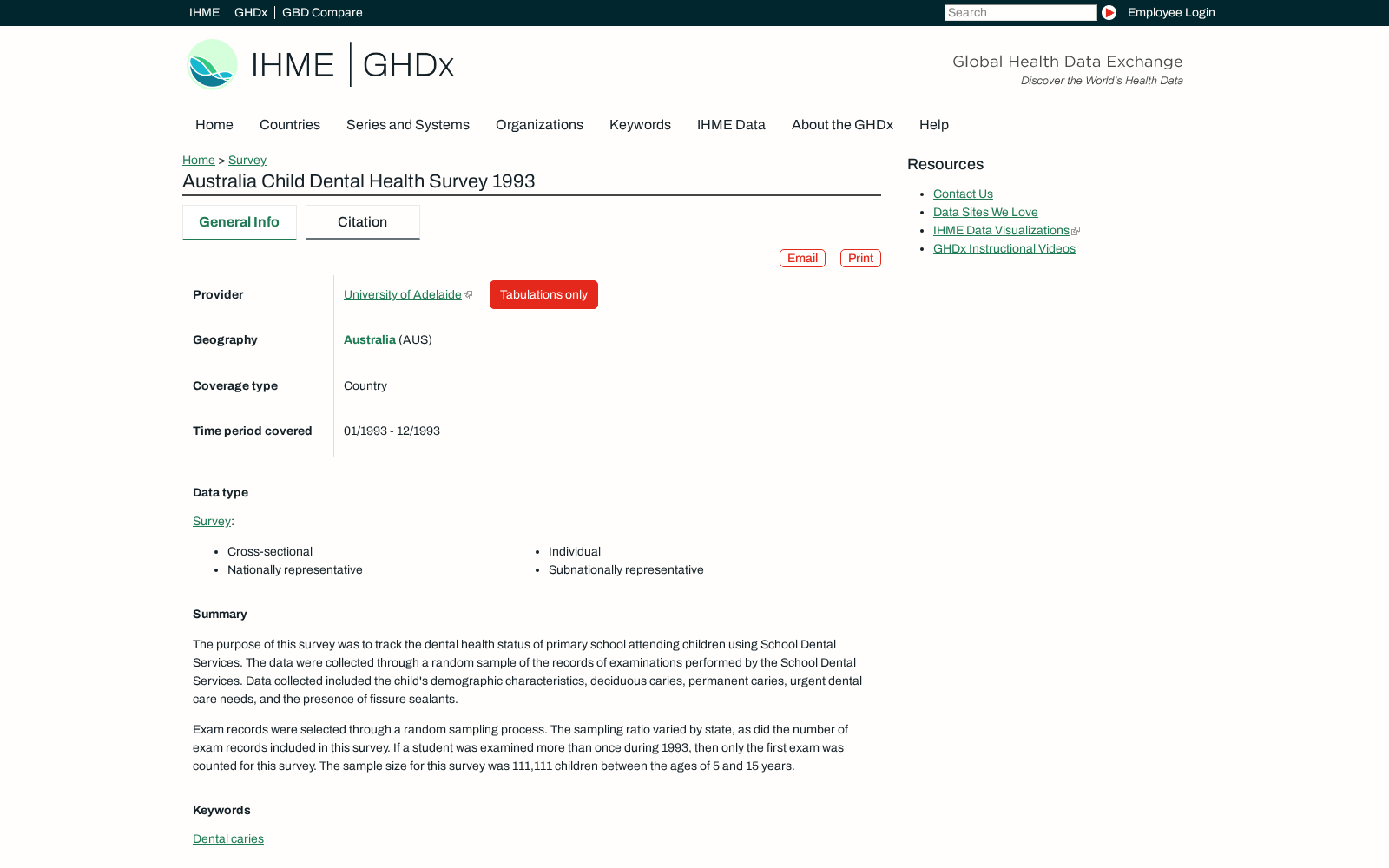Open the Dental caries keyword link
The image size is (1389, 868).
228,839
